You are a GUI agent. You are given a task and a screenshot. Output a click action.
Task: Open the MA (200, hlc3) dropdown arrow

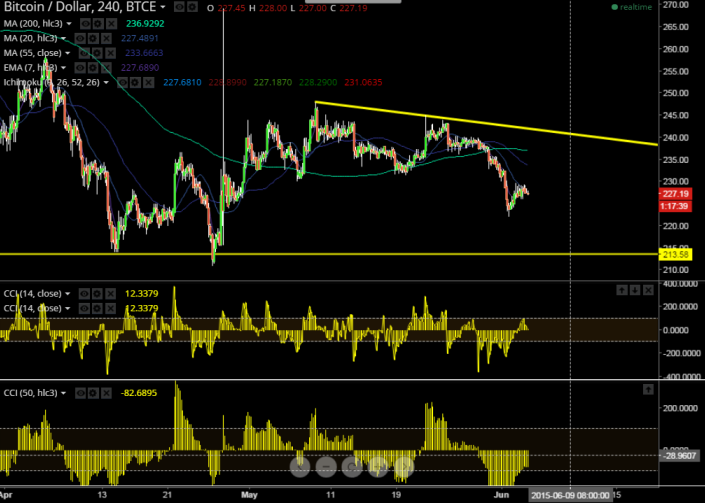coord(69,23)
